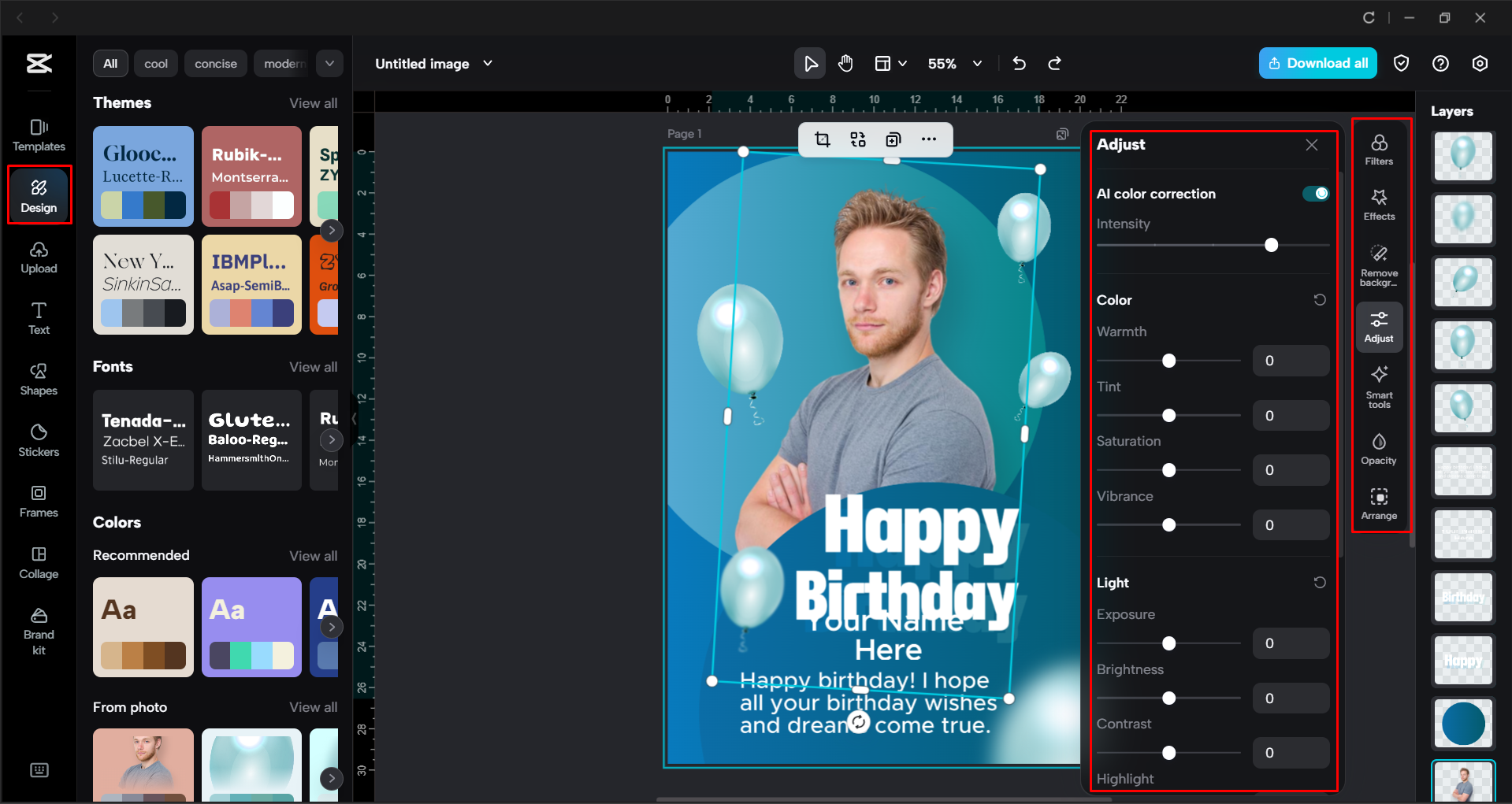Toggle AI color correction off
Screen dimensions: 1512x804
pos(1315,194)
